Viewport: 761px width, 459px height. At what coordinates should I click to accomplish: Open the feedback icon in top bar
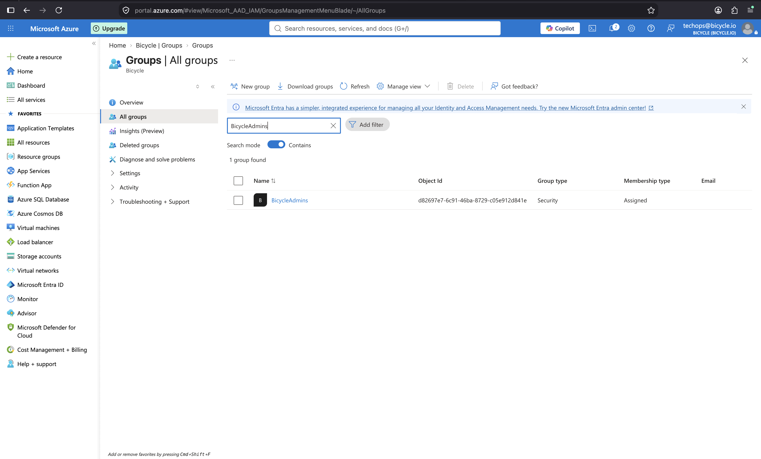point(670,29)
